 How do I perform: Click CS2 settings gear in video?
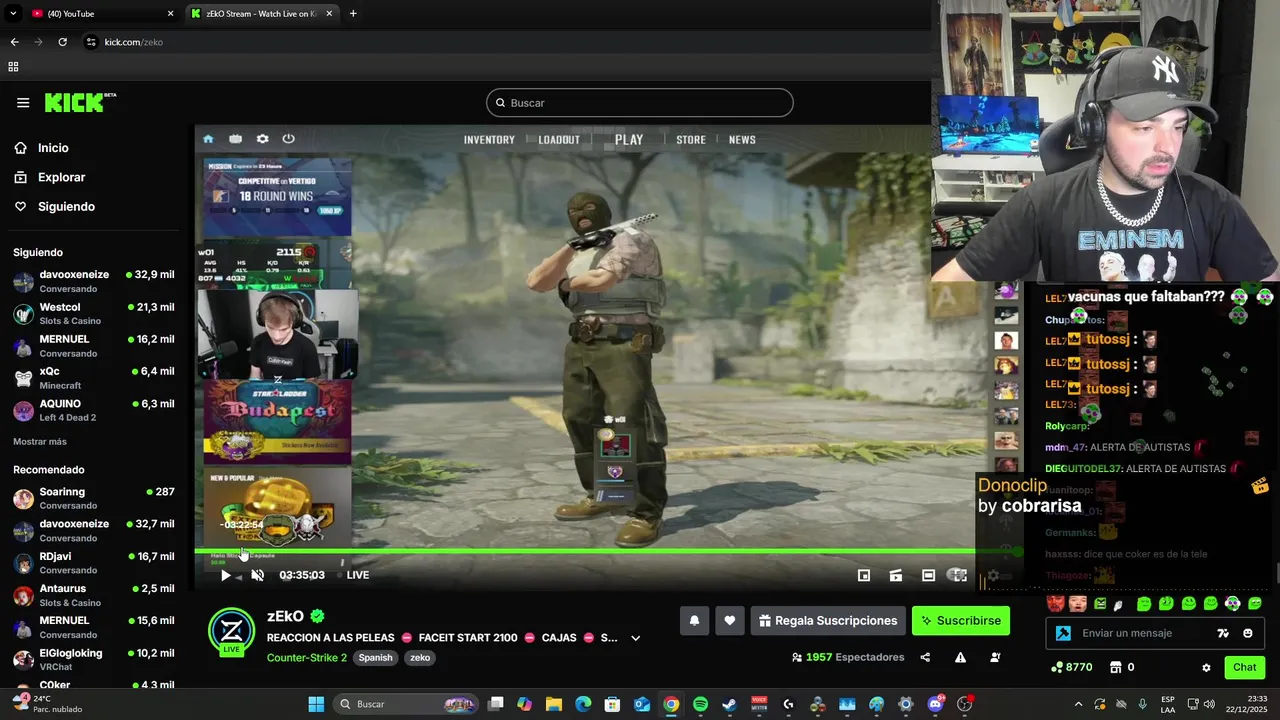coord(262,139)
